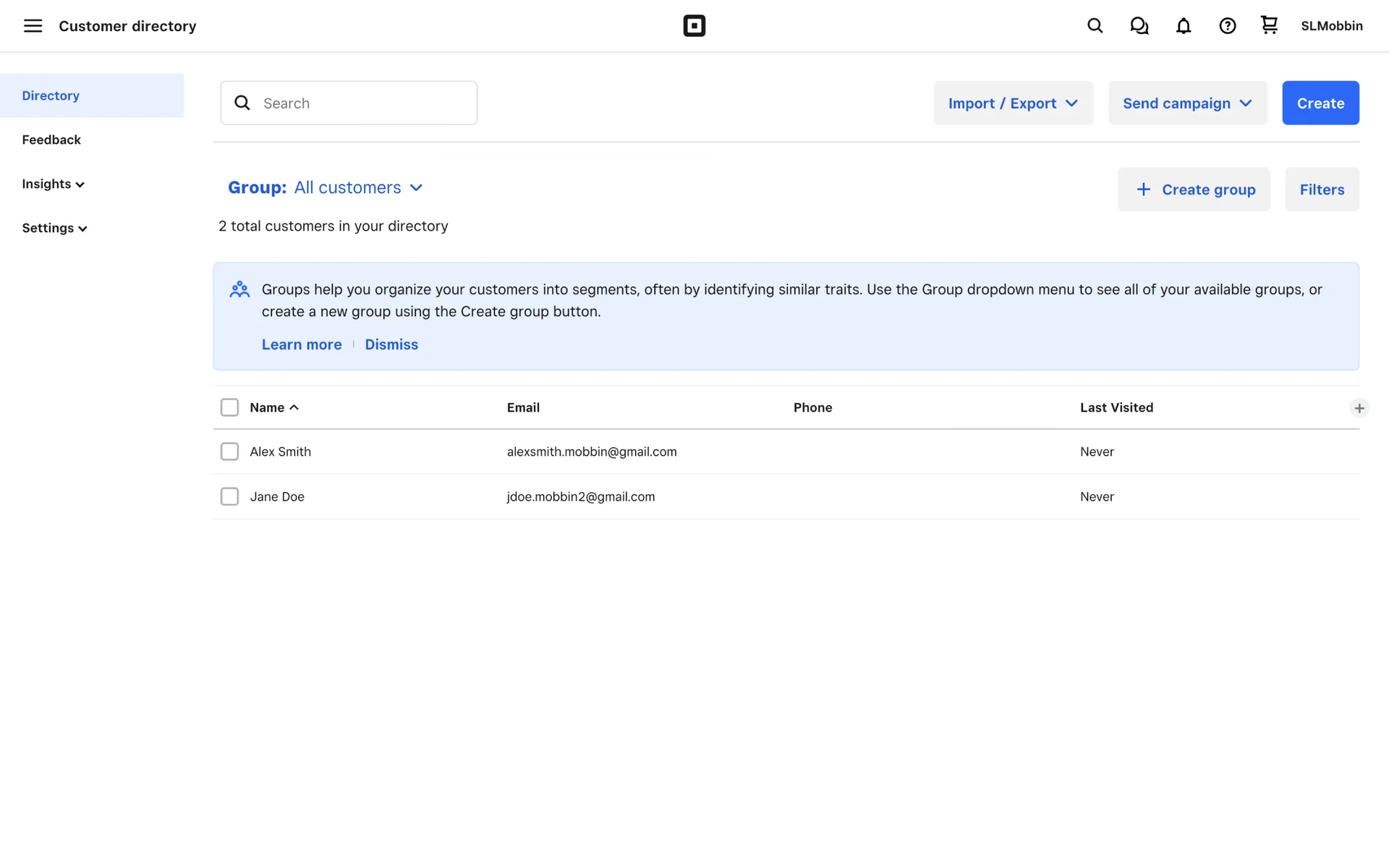Open the hamburger navigation menu
The width and height of the screenshot is (1389, 868).
[33, 26]
